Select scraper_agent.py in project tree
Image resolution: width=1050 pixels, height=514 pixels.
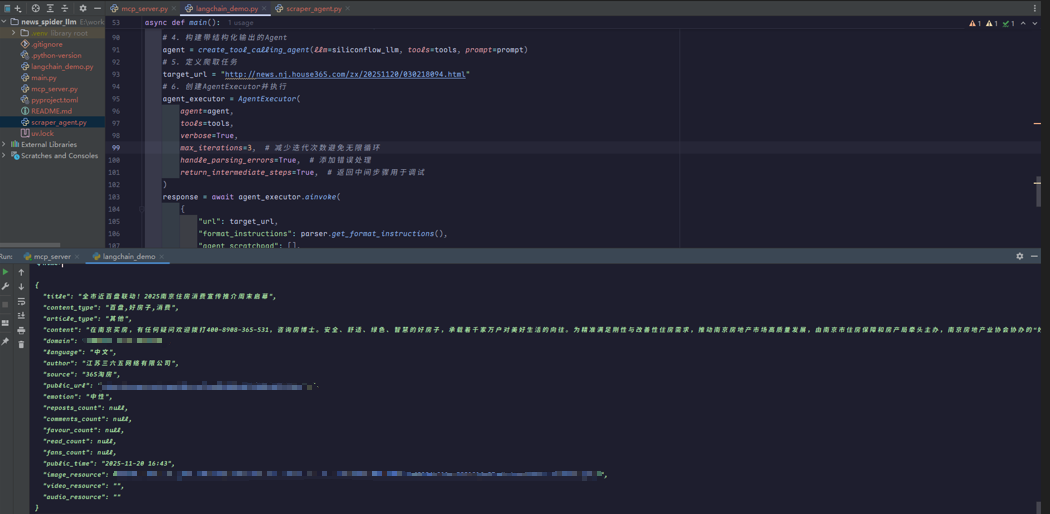click(58, 122)
